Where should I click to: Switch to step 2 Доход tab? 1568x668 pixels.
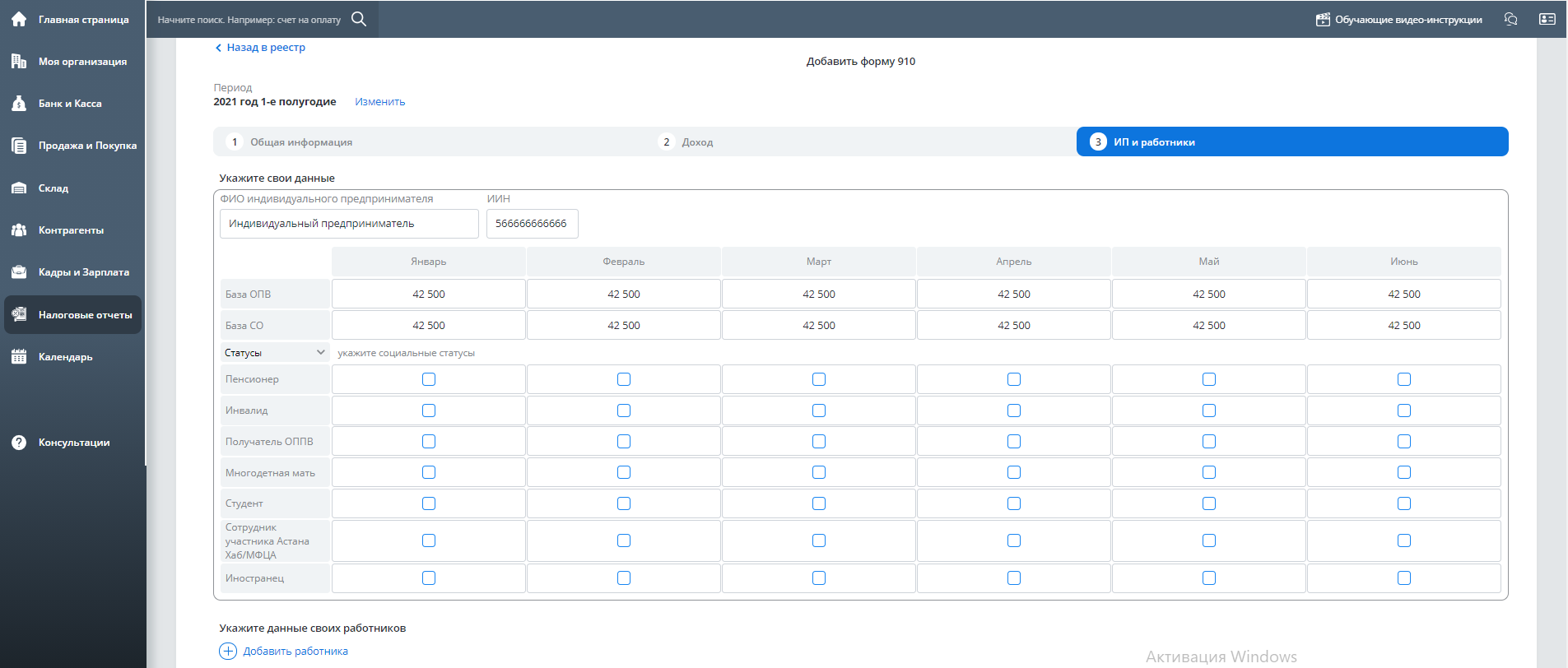696,142
